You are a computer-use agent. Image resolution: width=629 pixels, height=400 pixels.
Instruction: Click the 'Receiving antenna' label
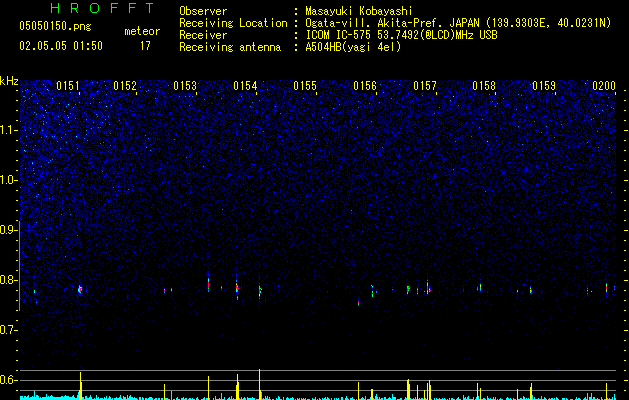[x=230, y=47]
